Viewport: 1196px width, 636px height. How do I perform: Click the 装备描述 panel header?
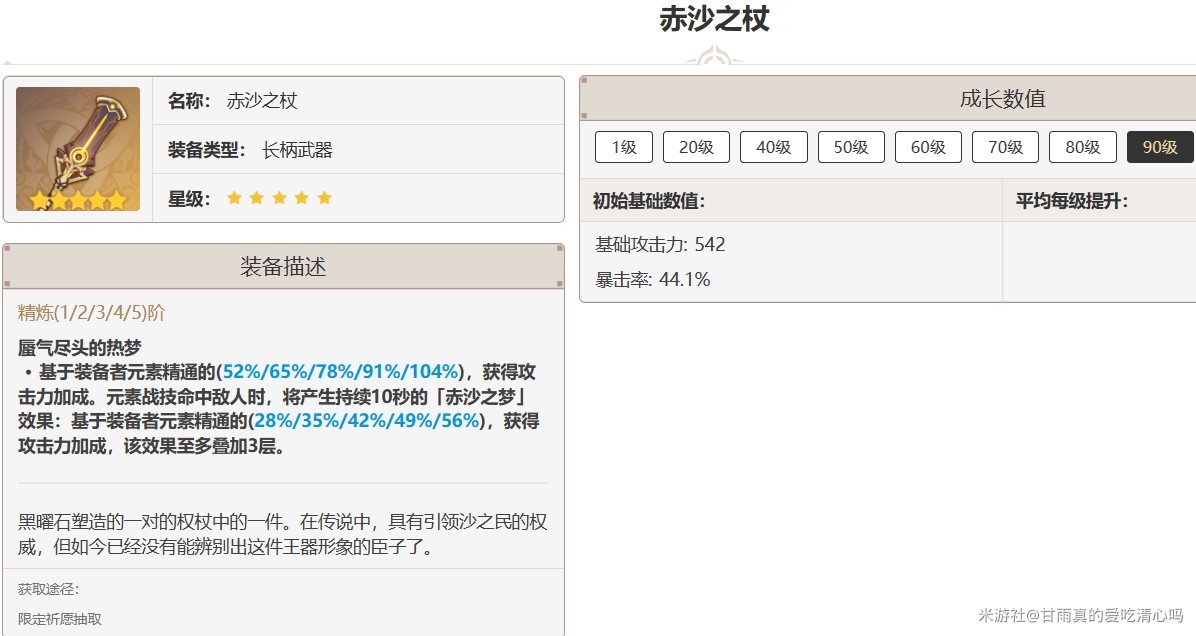(x=283, y=266)
